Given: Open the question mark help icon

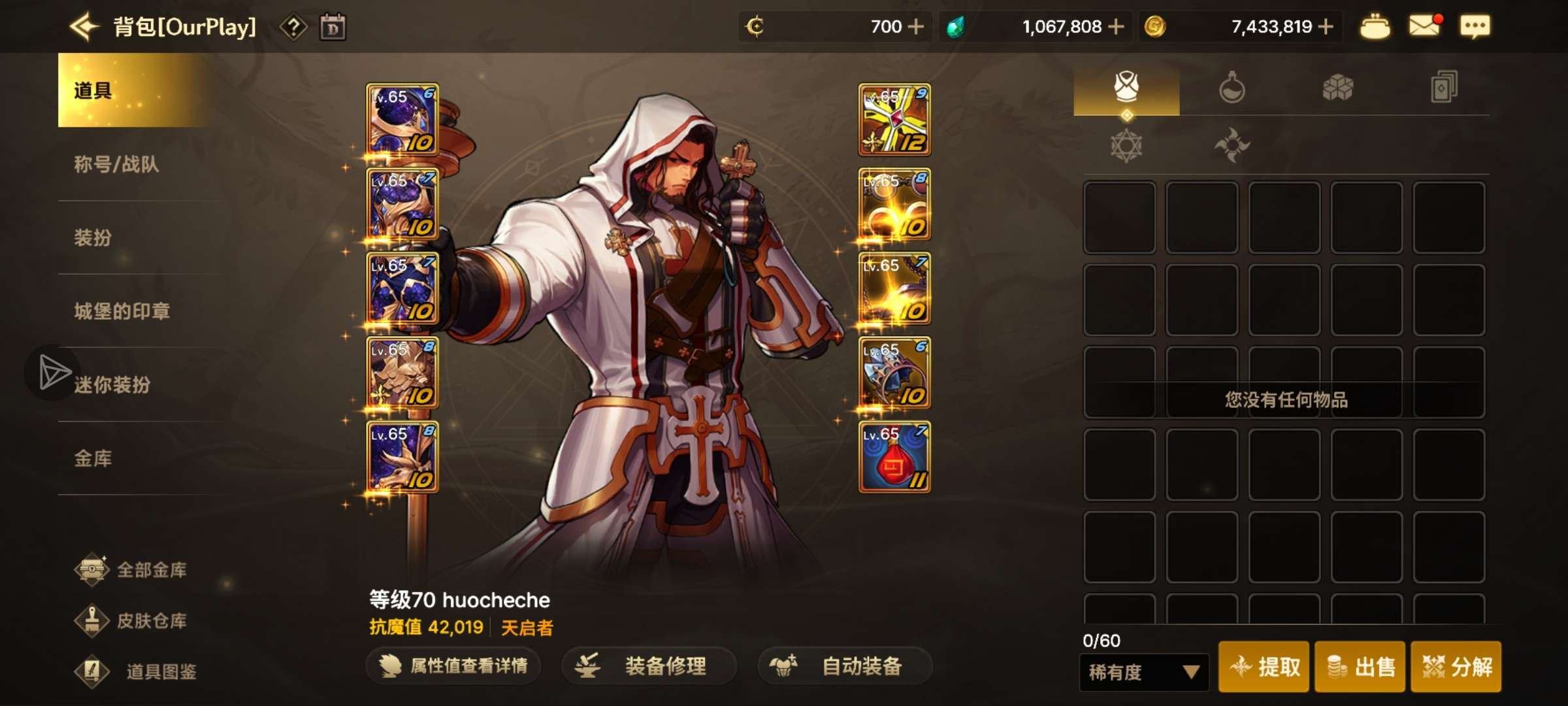Looking at the screenshot, I should pos(293,27).
